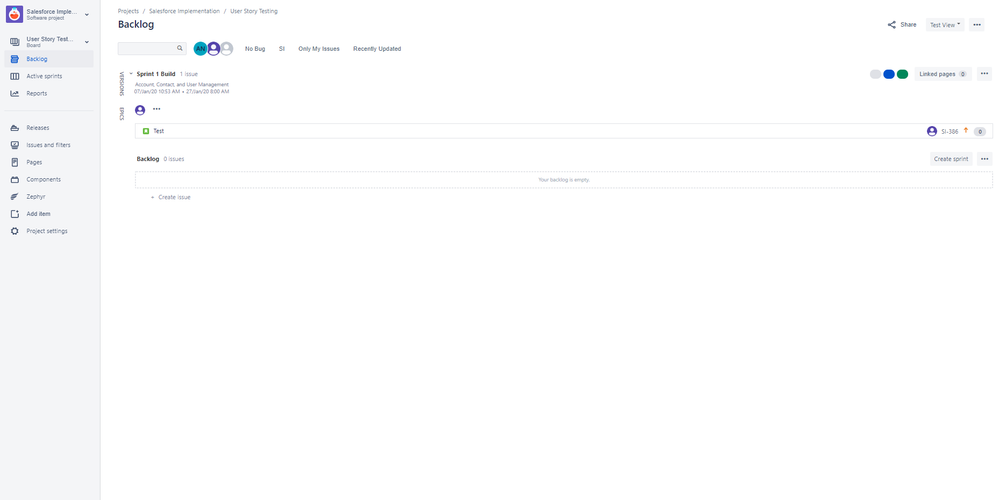Open Project settings from the sidebar
999x500 pixels.
tap(48, 231)
